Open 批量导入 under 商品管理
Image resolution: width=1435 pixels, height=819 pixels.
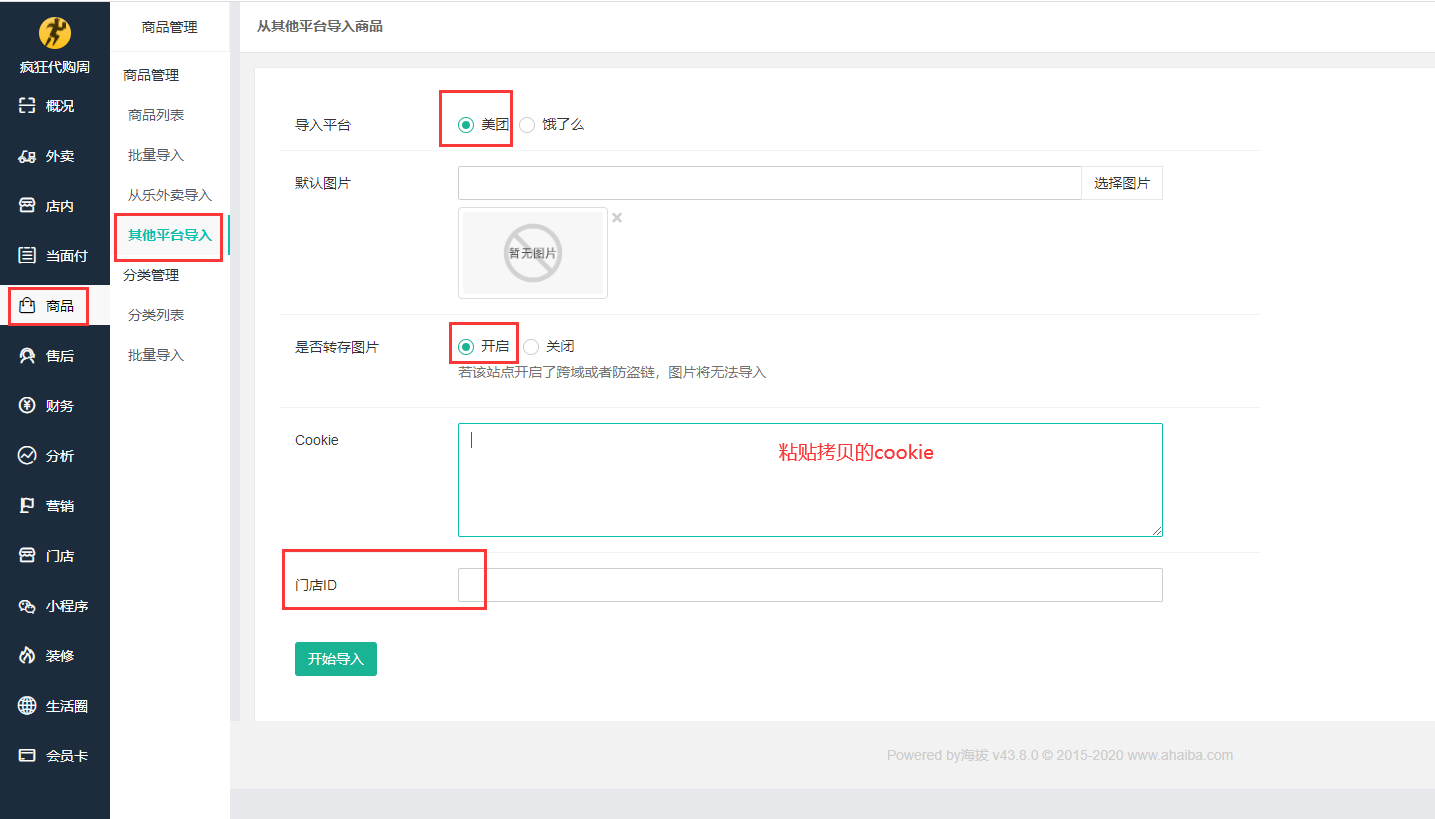tap(156, 155)
